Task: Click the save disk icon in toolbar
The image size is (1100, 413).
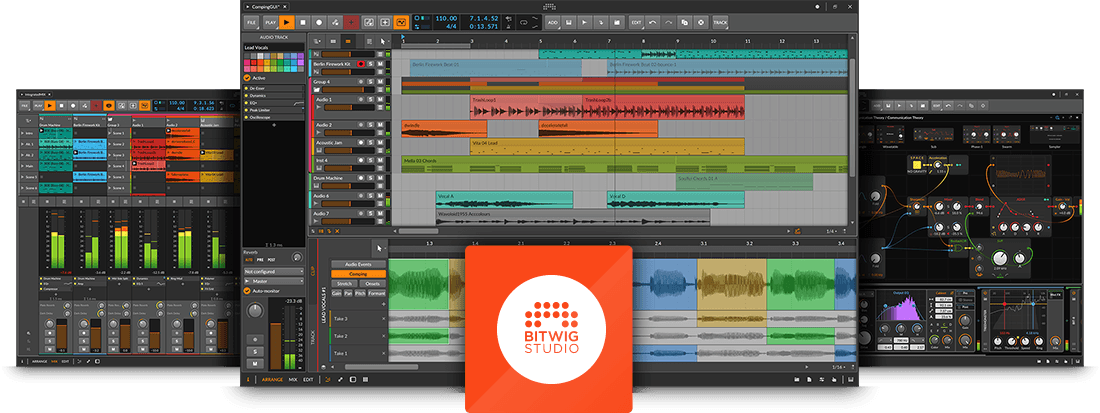Action: (x=567, y=21)
